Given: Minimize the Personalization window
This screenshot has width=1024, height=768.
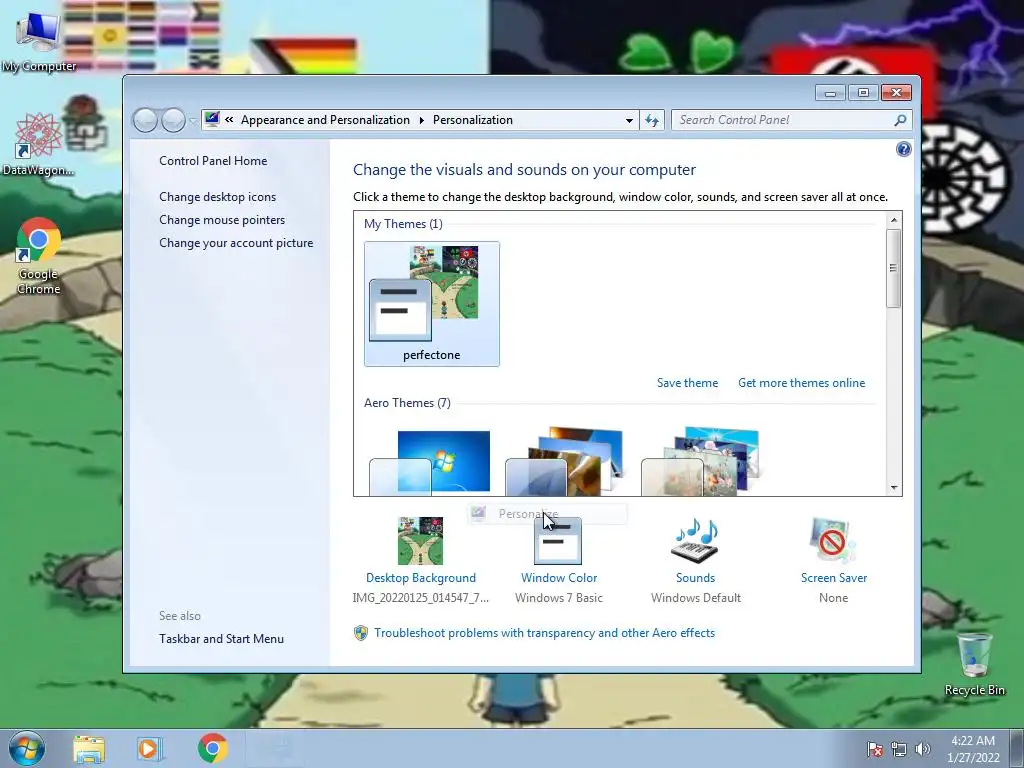Looking at the screenshot, I should (x=830, y=93).
